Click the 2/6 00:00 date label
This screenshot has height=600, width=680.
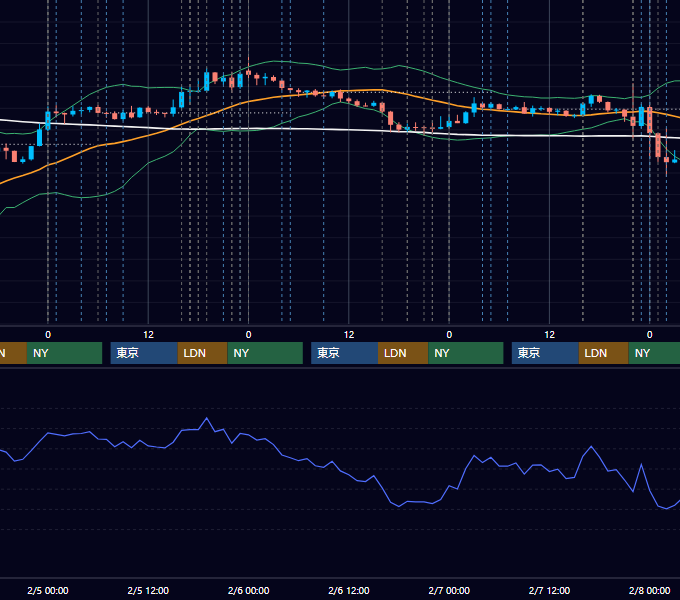[248, 590]
